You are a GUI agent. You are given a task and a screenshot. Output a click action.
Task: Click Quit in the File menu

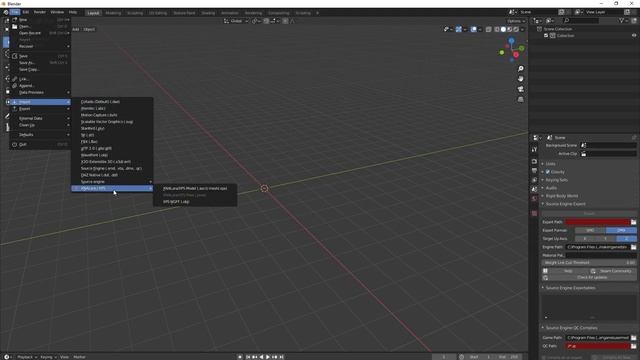click(40, 144)
